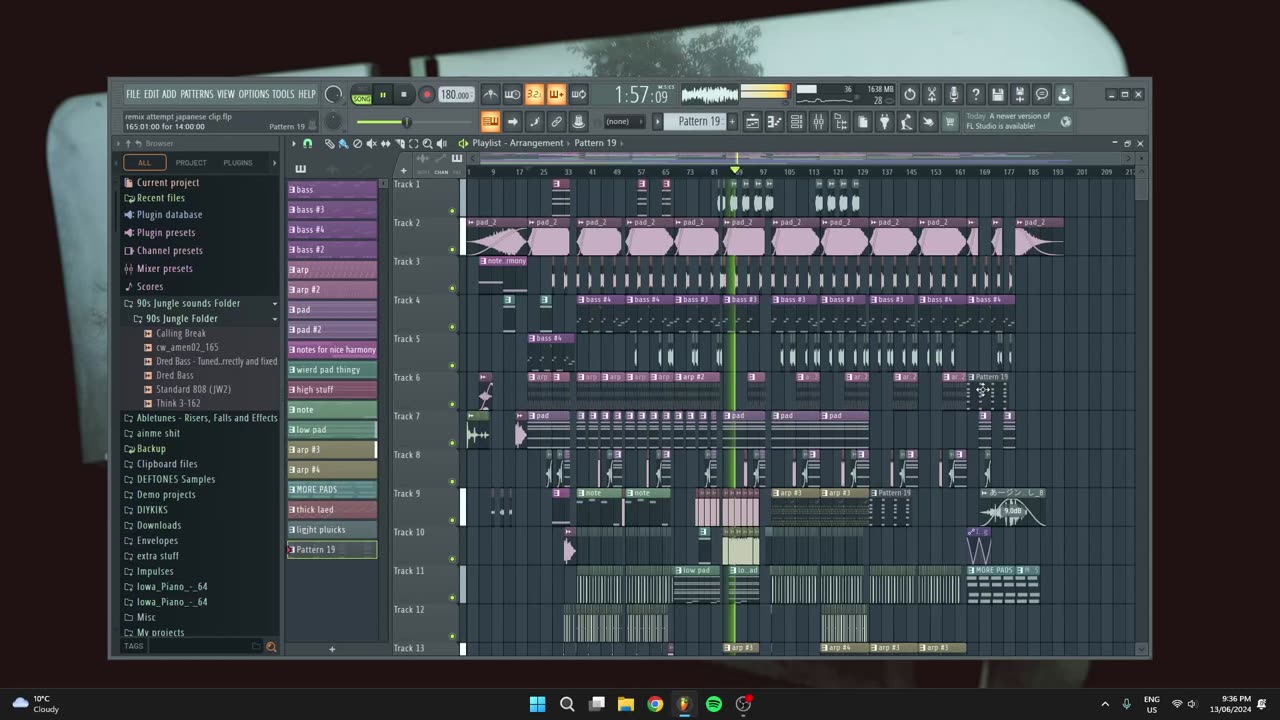This screenshot has height=720, width=1280.
Task: Toggle the metronome icon
Action: point(490,95)
